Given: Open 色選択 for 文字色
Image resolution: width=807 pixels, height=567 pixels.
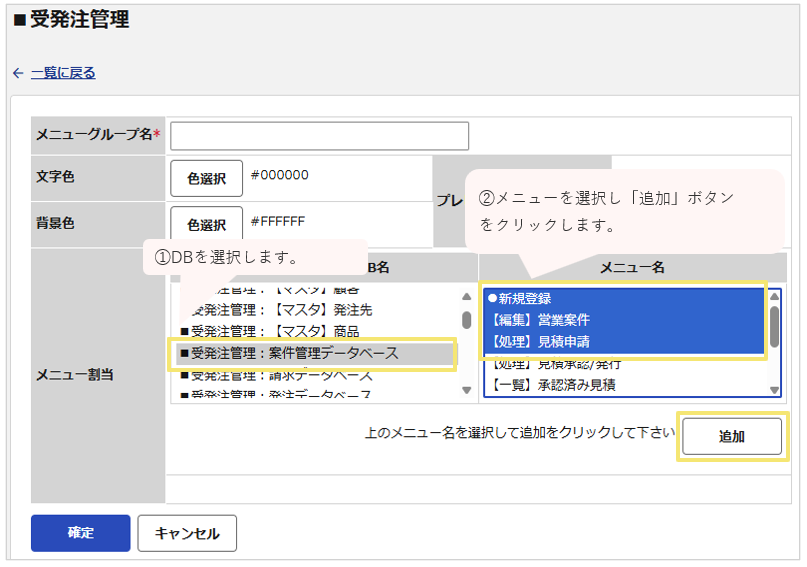Looking at the screenshot, I should 206,179.
